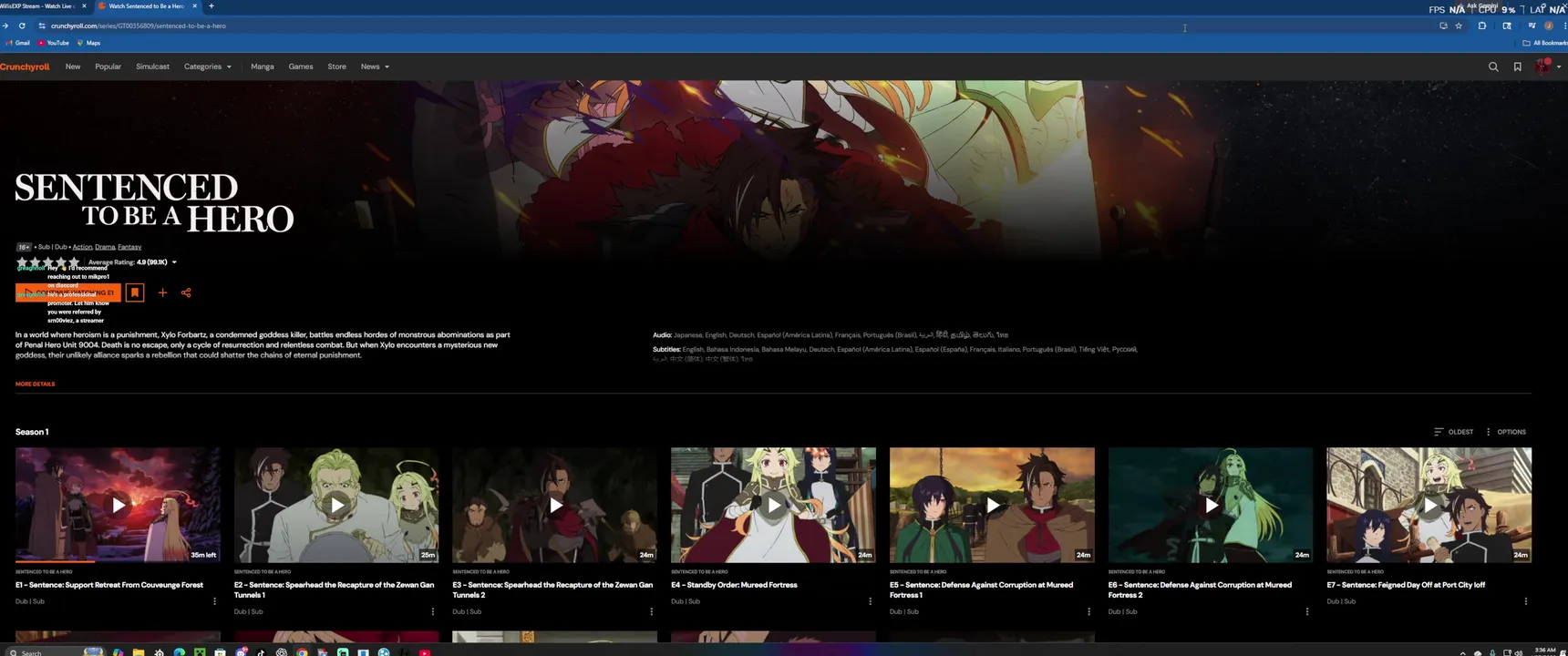The width and height of the screenshot is (1568, 656).
Task: Go to the New page
Action: pos(73,67)
